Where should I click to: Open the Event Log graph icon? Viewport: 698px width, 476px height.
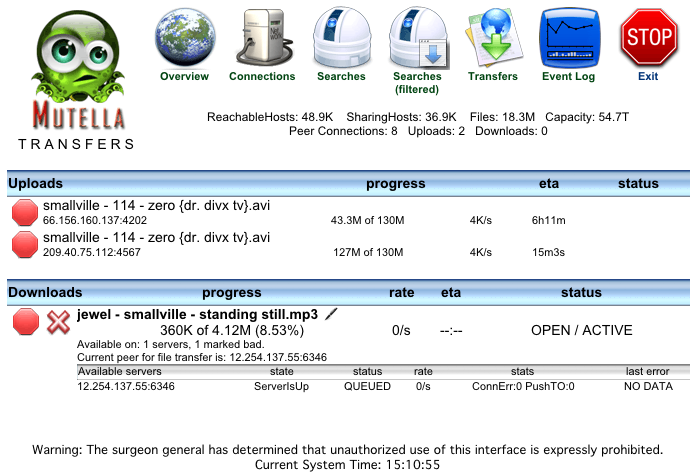[x=569, y=36]
